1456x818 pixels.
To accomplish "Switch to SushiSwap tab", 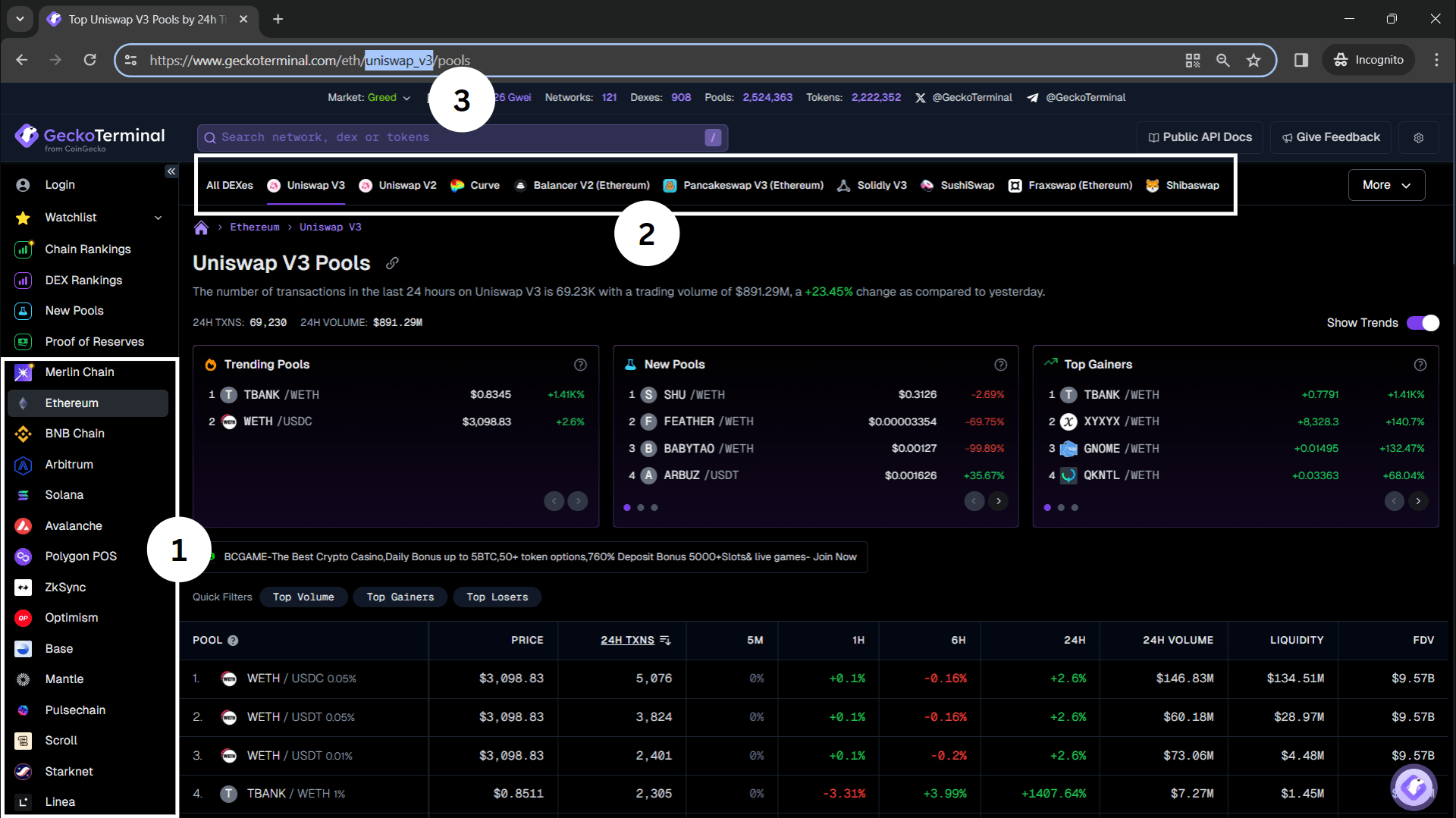I will pos(957,186).
